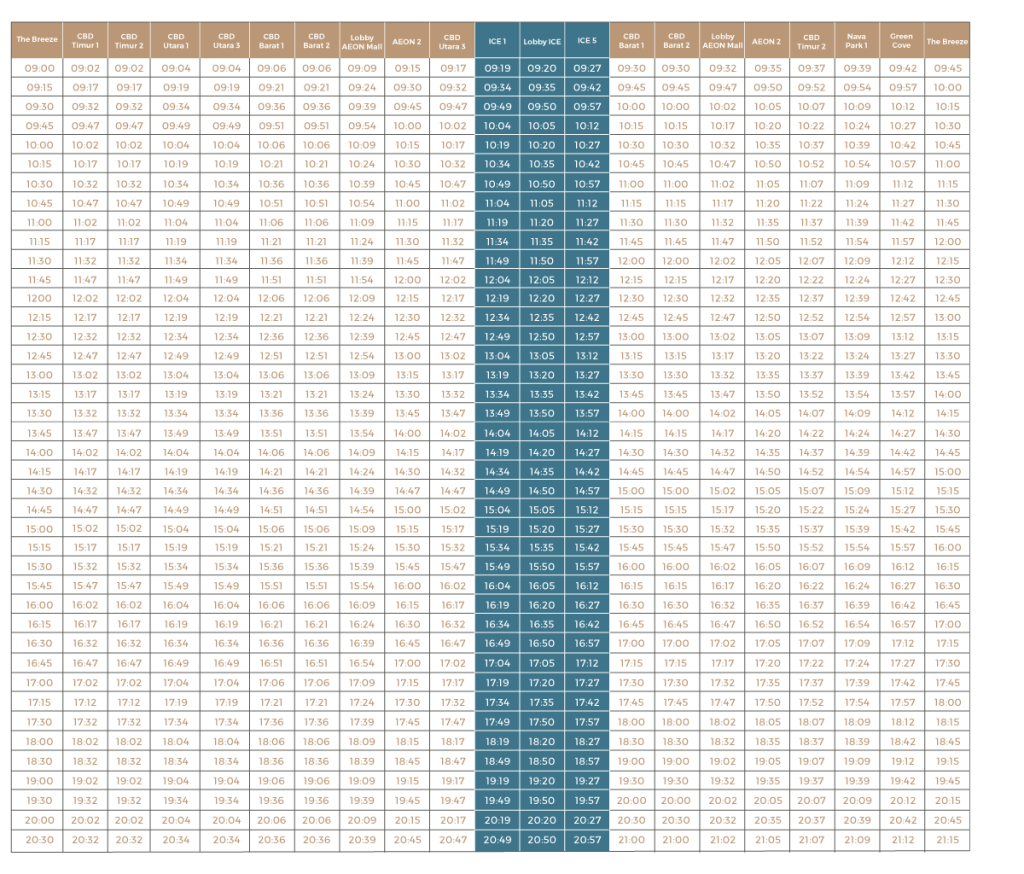Click 20:57 cell in ICE 5 column
The image size is (1024, 874).
tap(587, 840)
